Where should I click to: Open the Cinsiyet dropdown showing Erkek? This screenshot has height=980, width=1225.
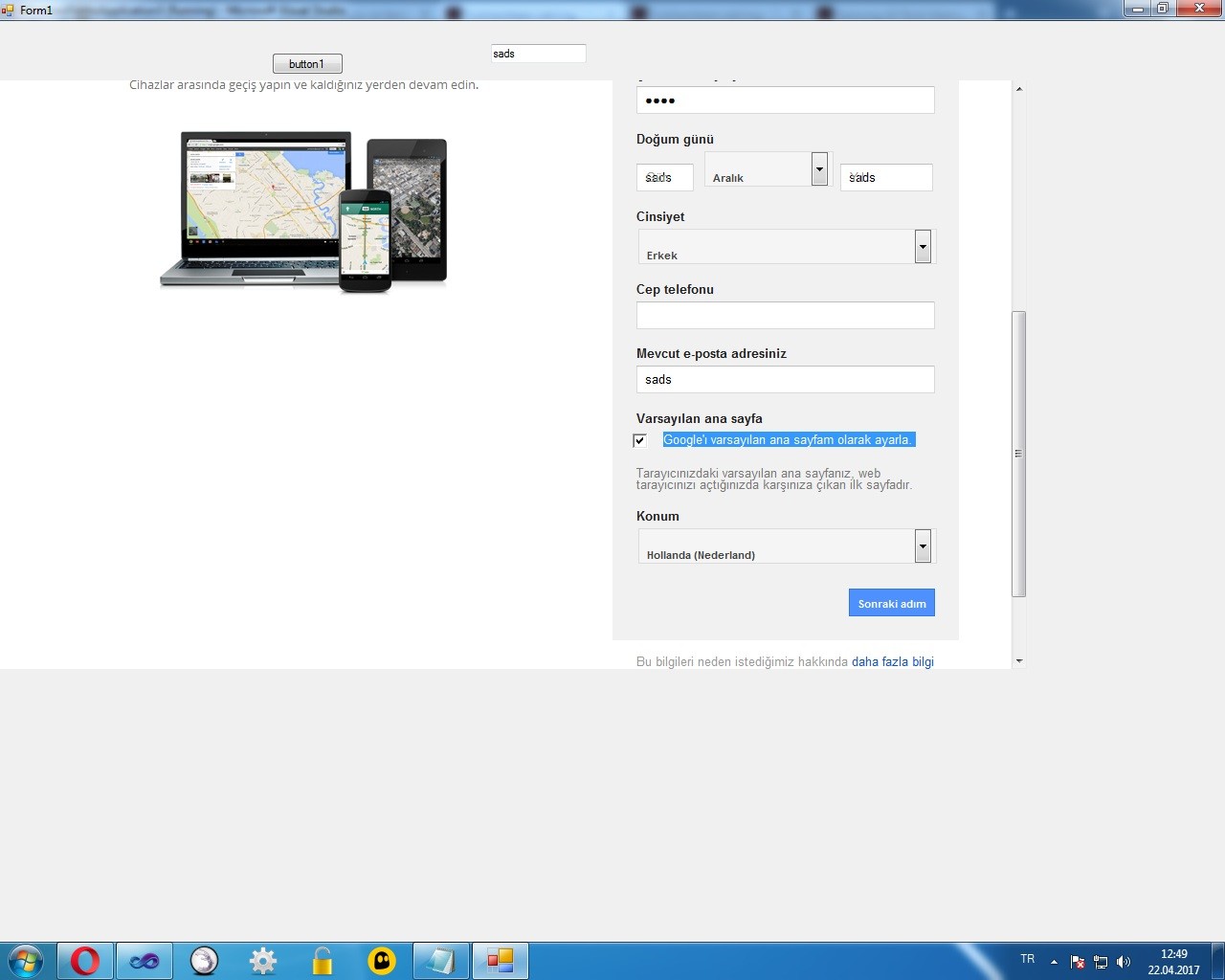tap(786, 246)
